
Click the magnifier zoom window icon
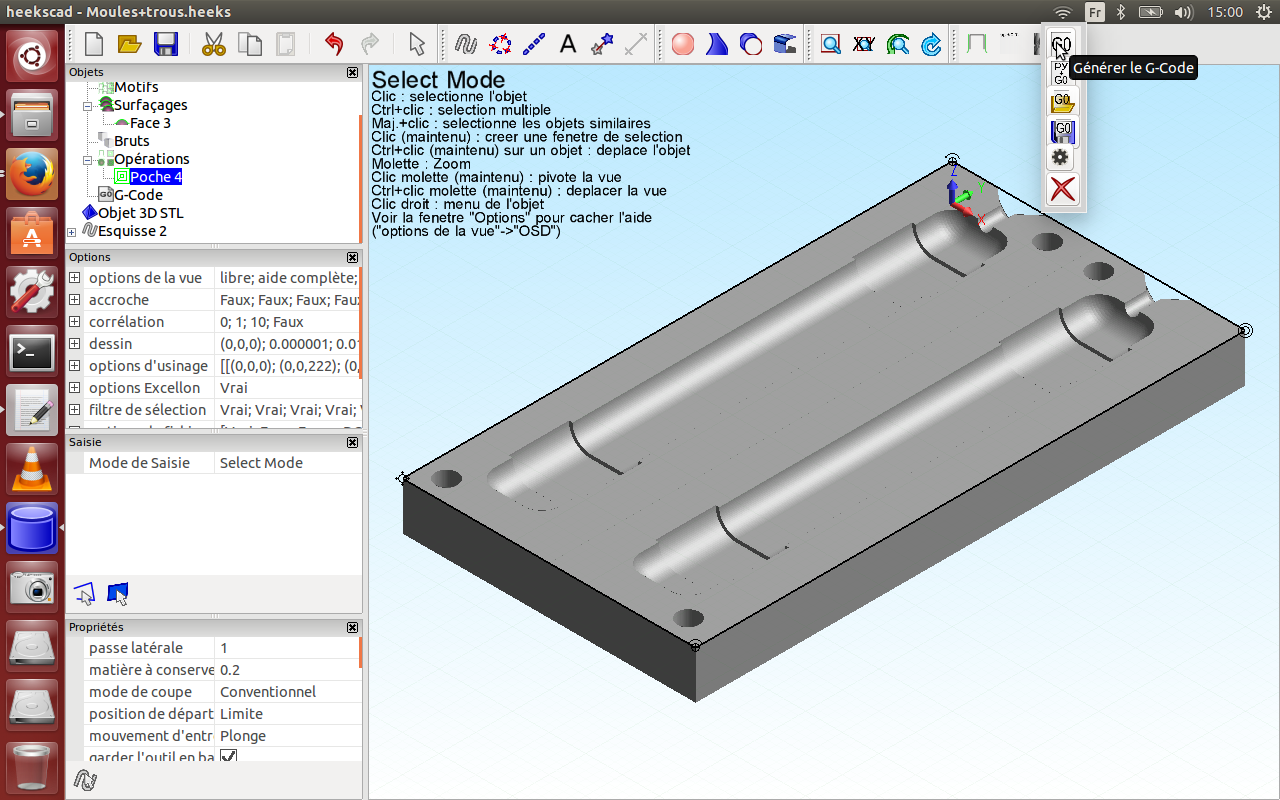pos(830,44)
